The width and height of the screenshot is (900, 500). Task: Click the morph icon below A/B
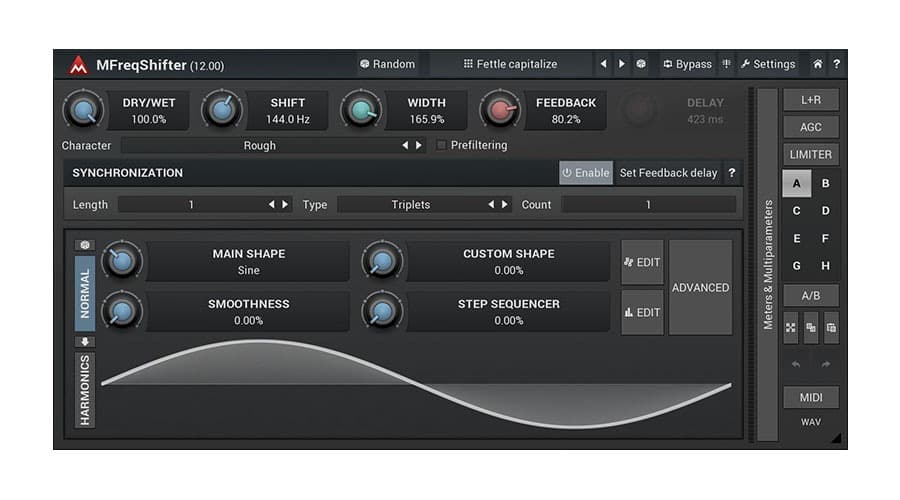[791, 328]
